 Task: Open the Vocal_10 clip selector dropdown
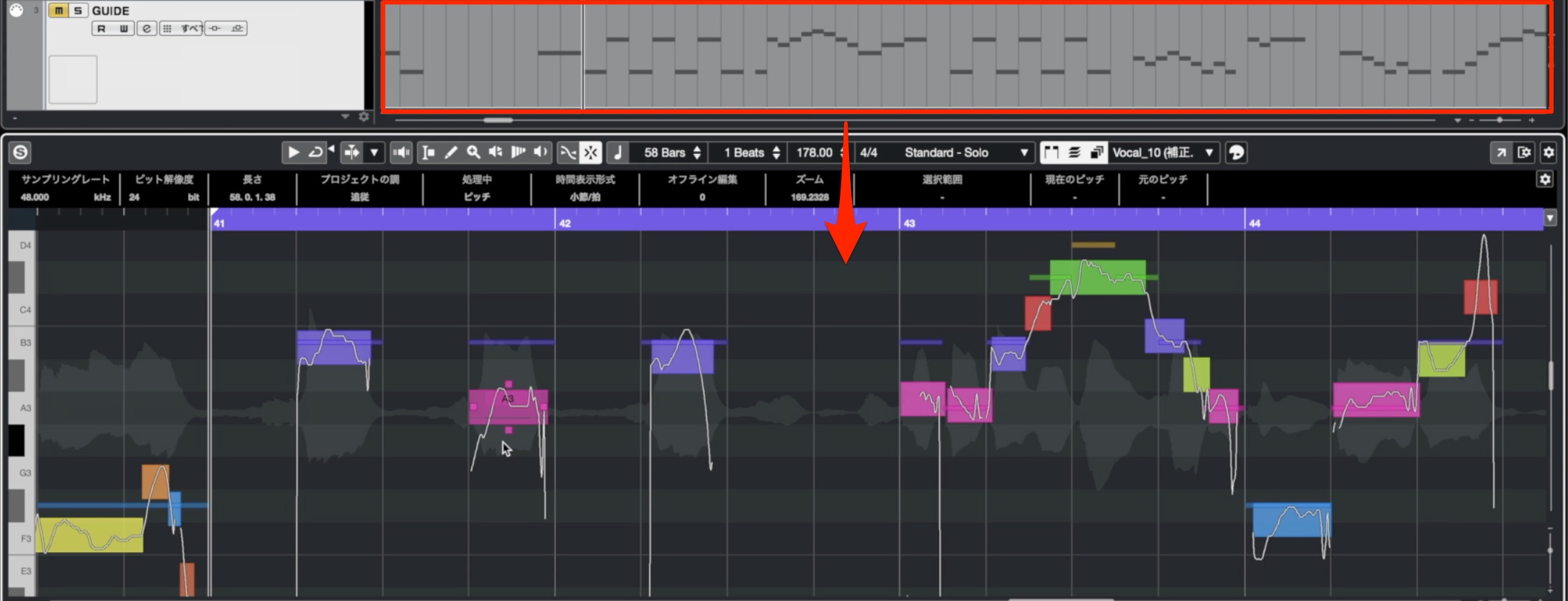[x=1164, y=152]
